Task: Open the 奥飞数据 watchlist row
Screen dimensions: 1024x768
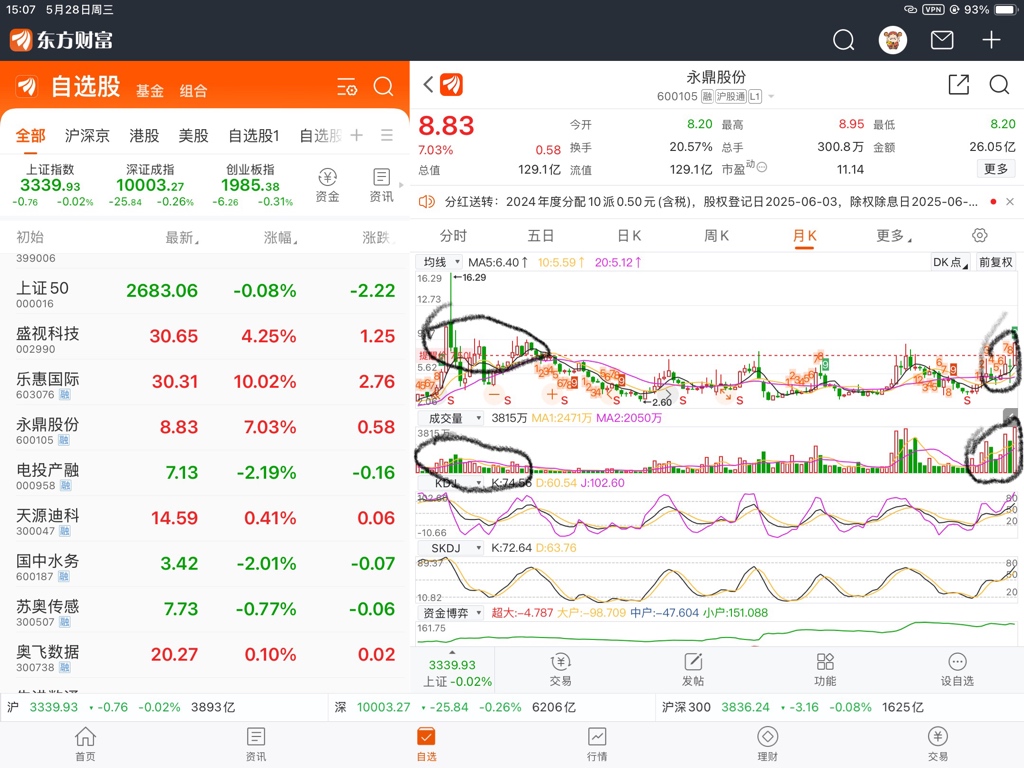Action: coord(204,655)
